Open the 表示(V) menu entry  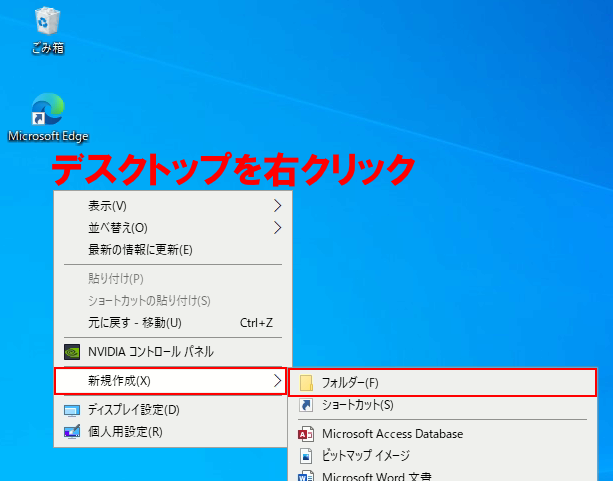[x=172, y=206]
